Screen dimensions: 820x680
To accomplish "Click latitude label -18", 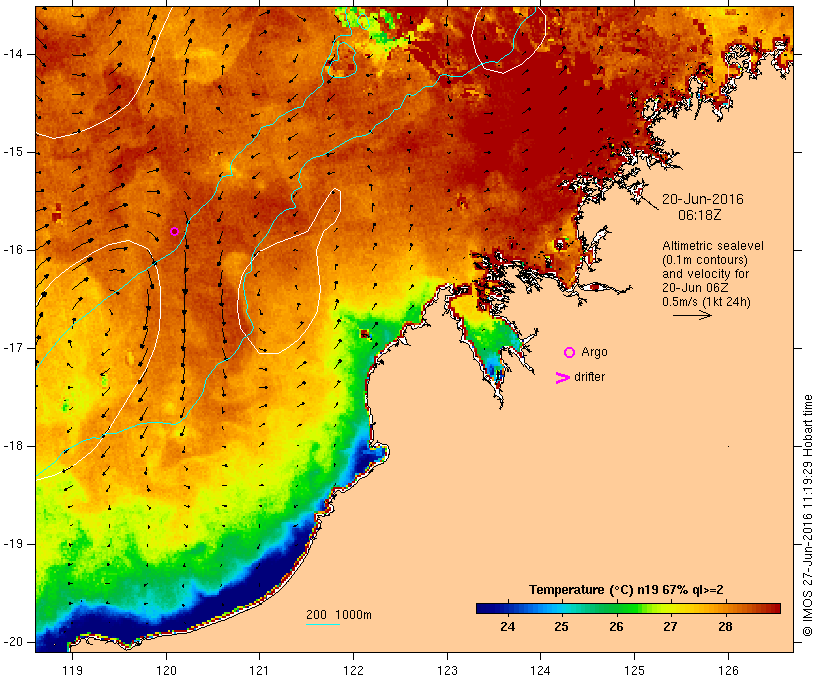I will pyautogui.click(x=13, y=446).
